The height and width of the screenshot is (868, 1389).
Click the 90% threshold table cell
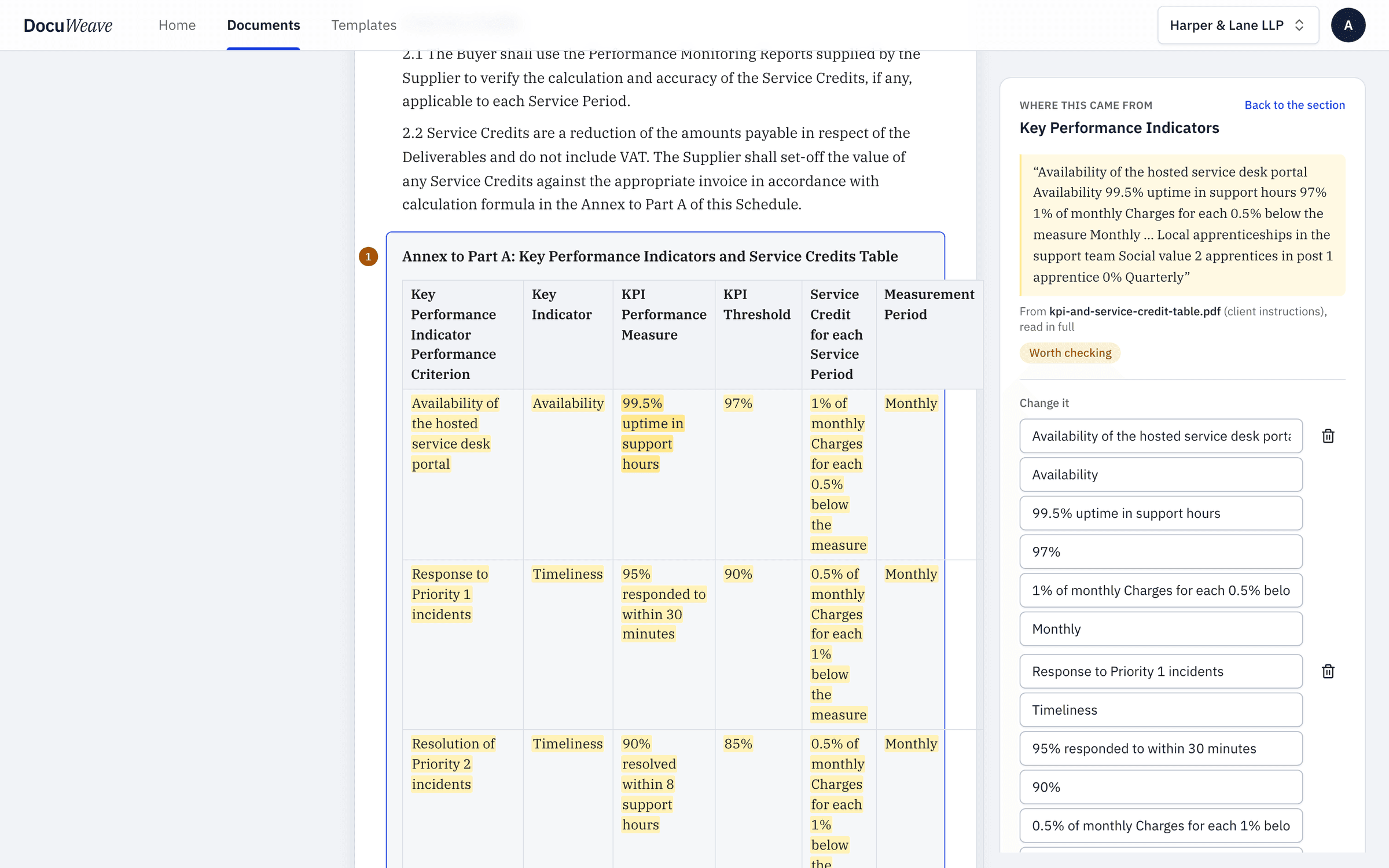tap(758, 645)
